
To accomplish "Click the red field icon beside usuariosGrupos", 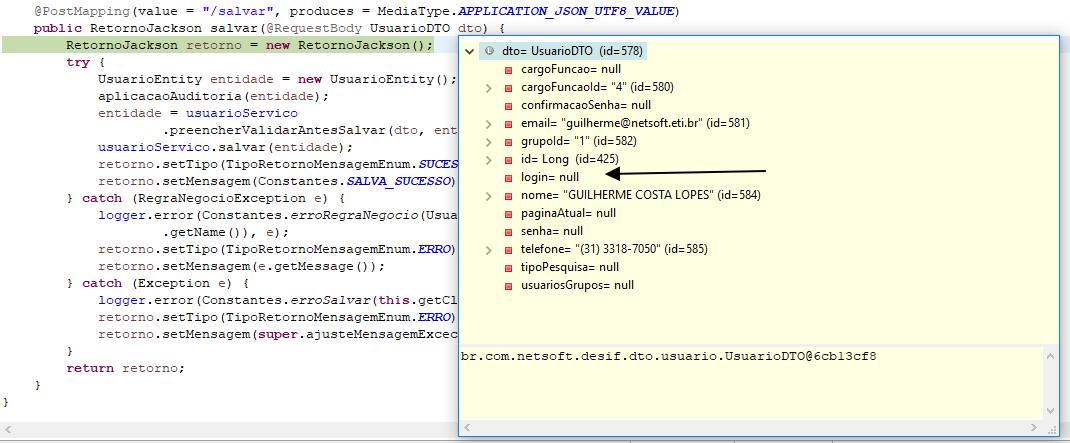I will 508,285.
